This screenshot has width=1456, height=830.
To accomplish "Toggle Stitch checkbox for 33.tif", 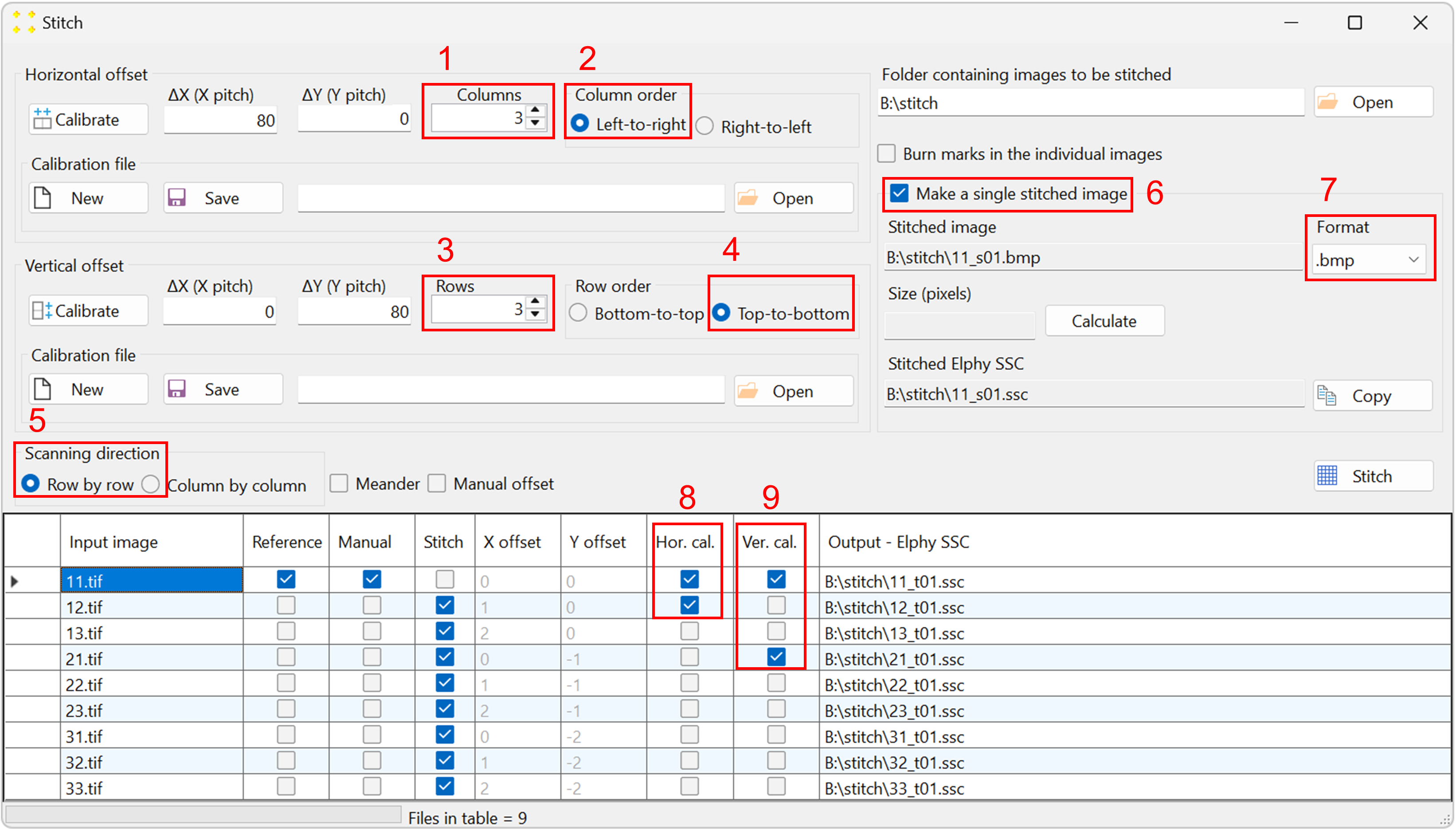I will [x=445, y=786].
